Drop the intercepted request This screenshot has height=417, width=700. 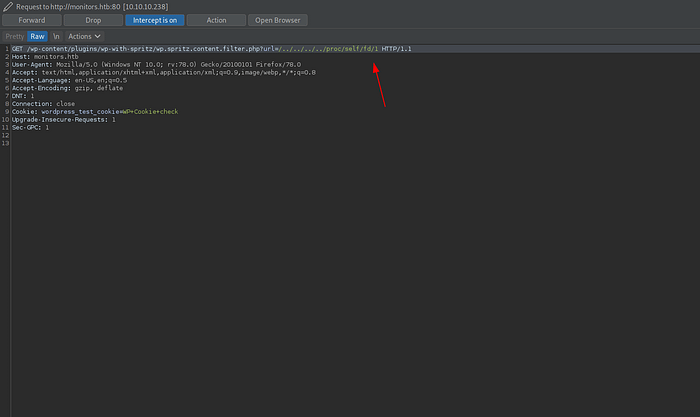click(93, 20)
